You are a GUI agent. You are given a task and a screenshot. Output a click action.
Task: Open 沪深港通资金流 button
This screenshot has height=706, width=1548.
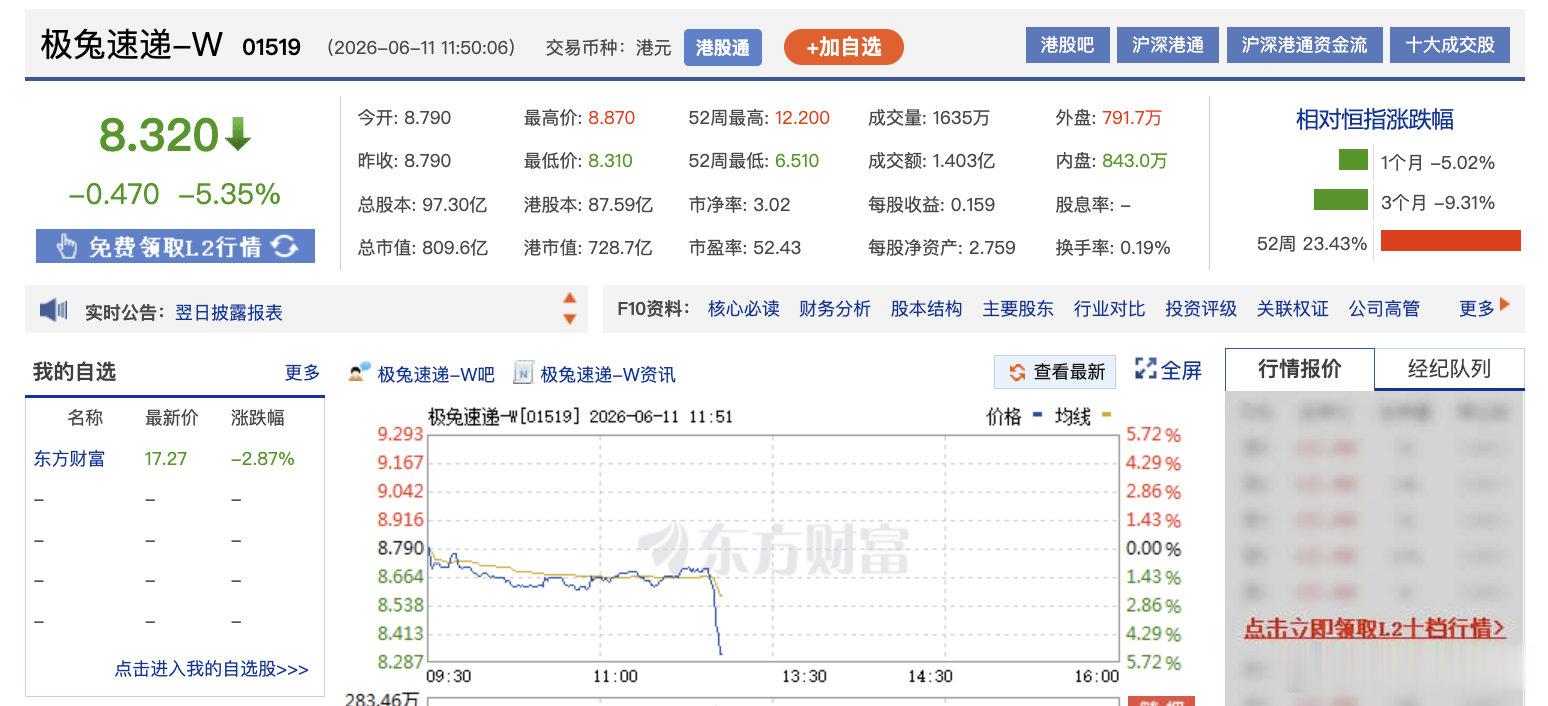pyautogui.click(x=1304, y=45)
